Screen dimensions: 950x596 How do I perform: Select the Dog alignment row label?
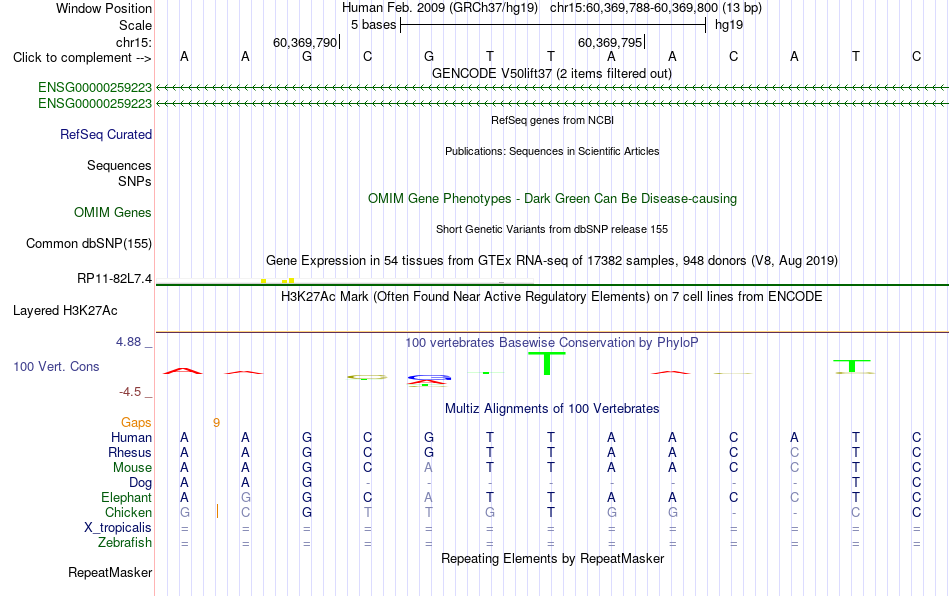point(140,483)
